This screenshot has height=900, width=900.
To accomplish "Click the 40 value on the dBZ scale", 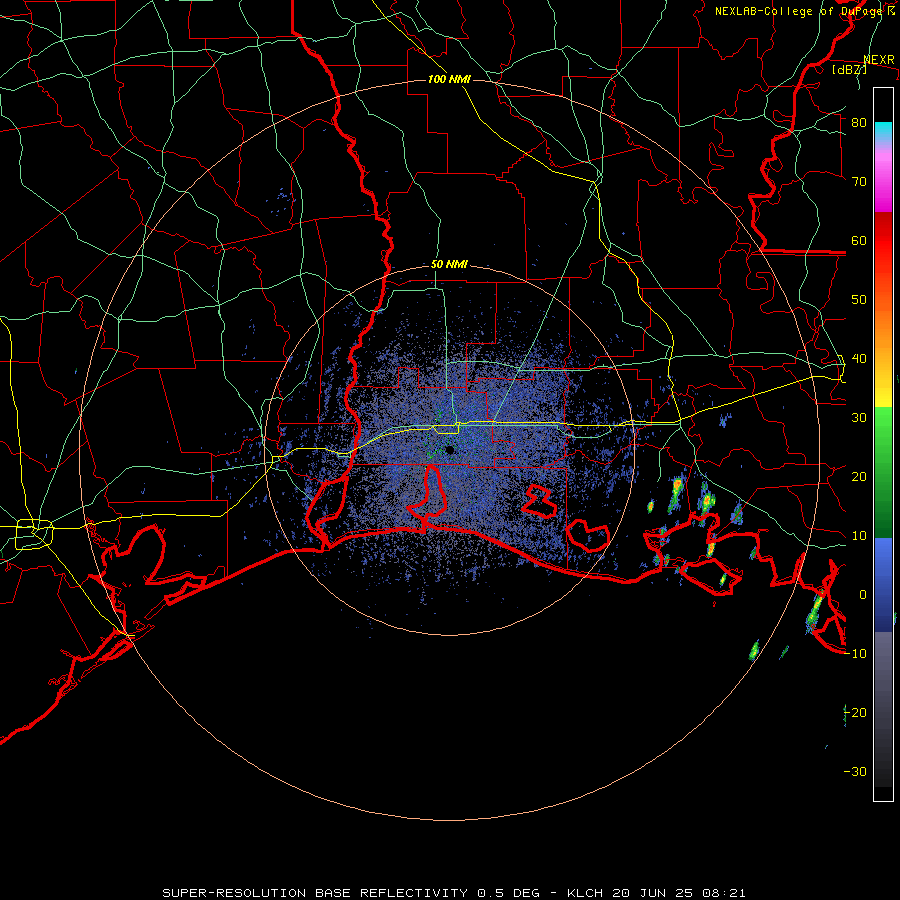I will [859, 359].
